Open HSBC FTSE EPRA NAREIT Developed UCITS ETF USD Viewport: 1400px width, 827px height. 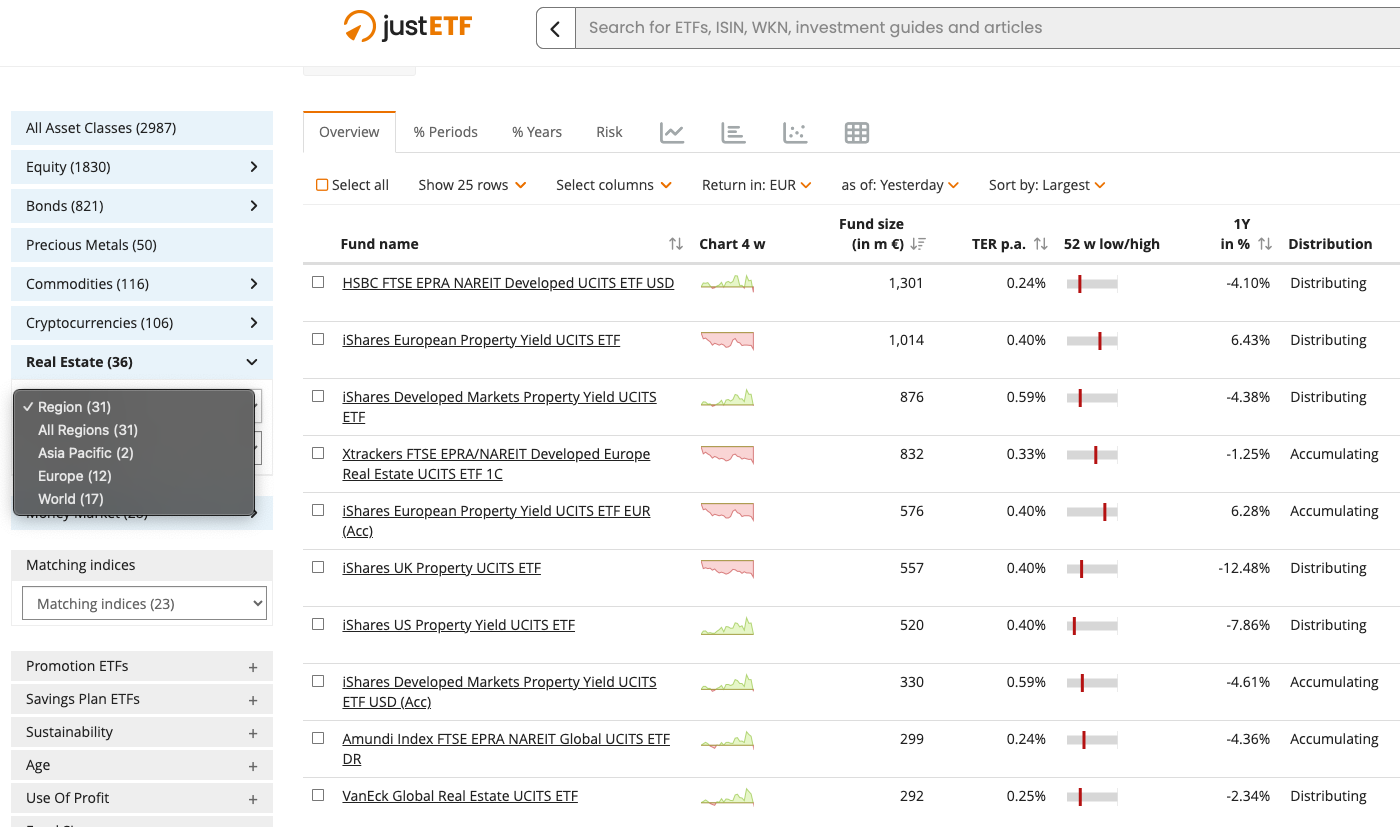[x=508, y=283]
